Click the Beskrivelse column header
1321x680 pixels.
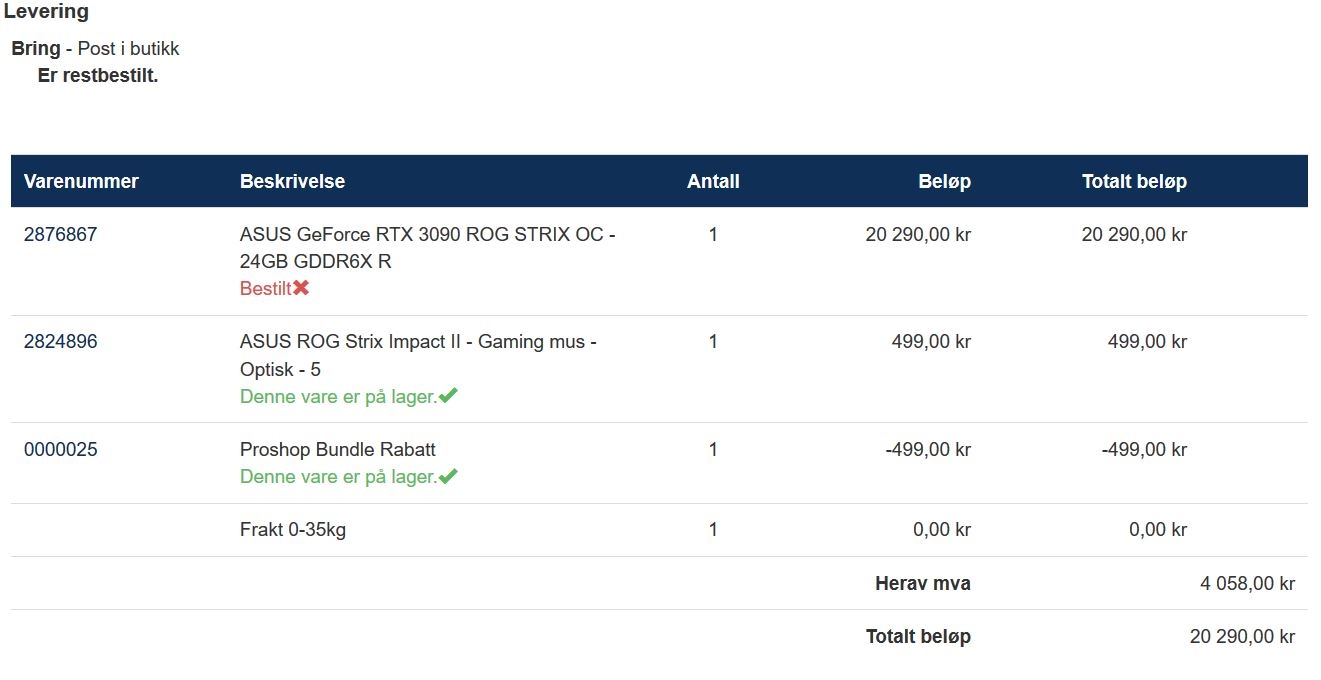[x=292, y=181]
